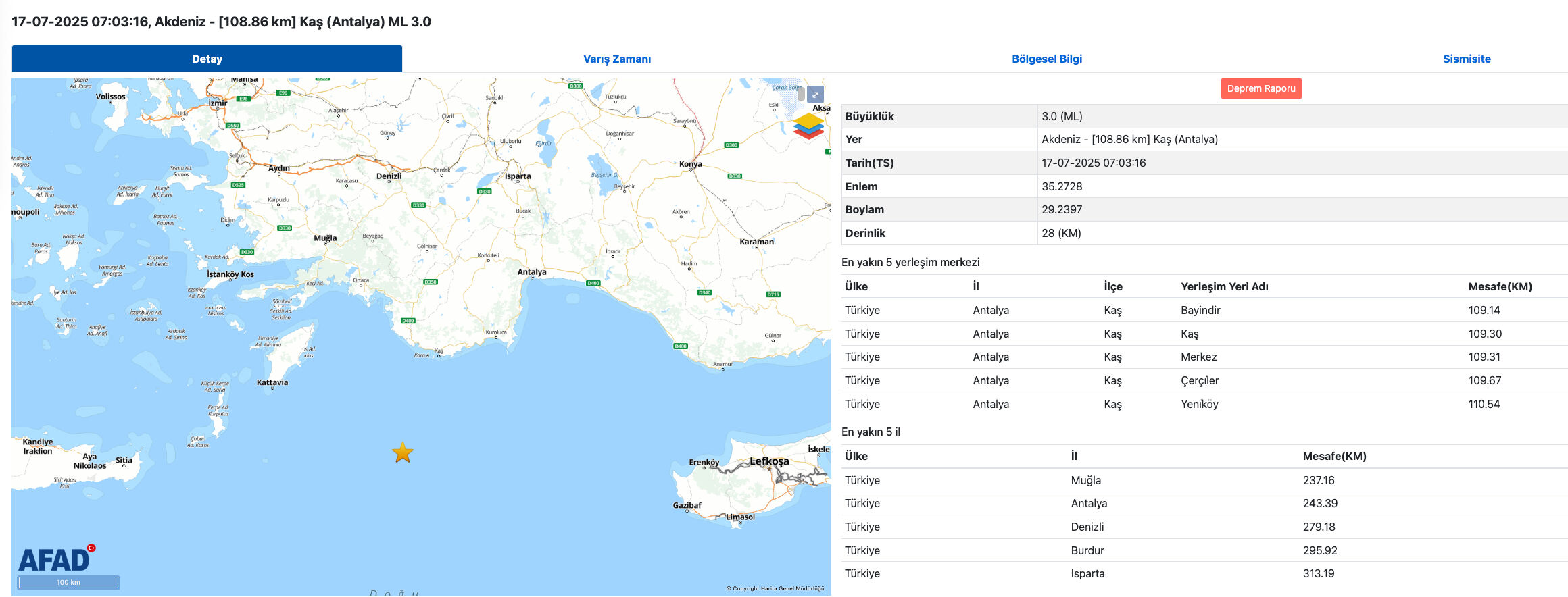
Task: Click the Kattavia label on Rhodes
Action: click(x=272, y=383)
